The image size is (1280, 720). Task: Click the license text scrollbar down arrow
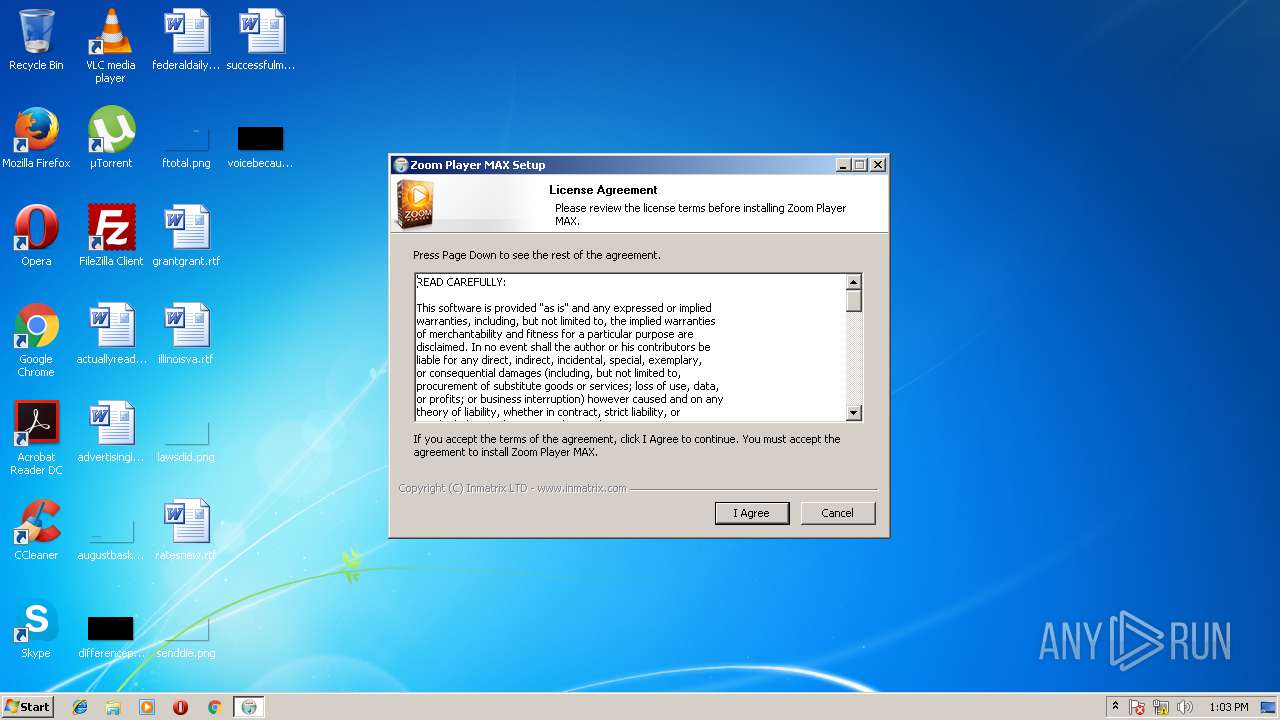tap(853, 412)
